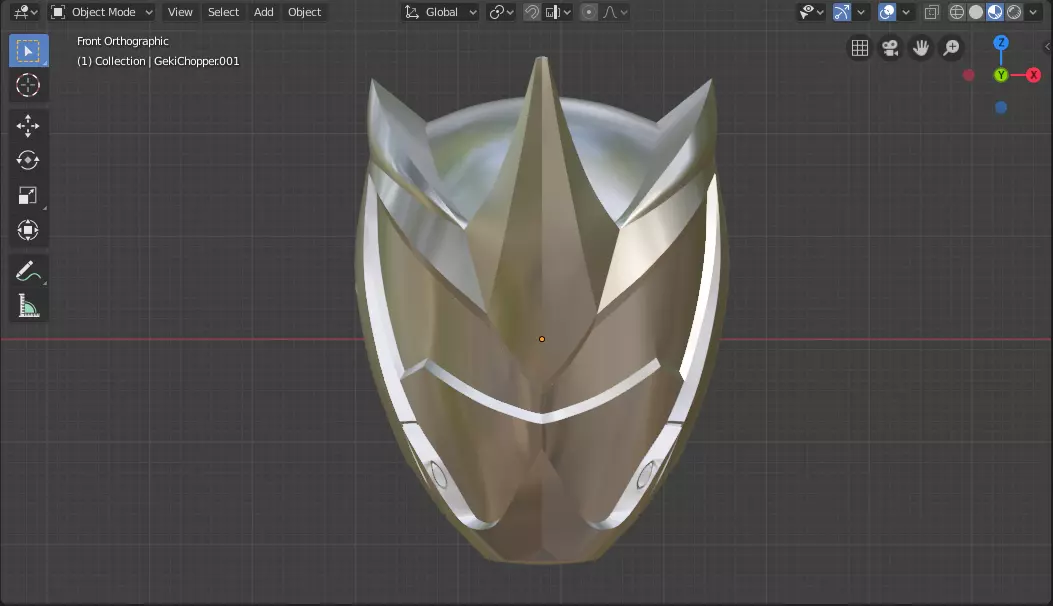Select the Transform tool
This screenshot has width=1053, height=606.
[28, 230]
